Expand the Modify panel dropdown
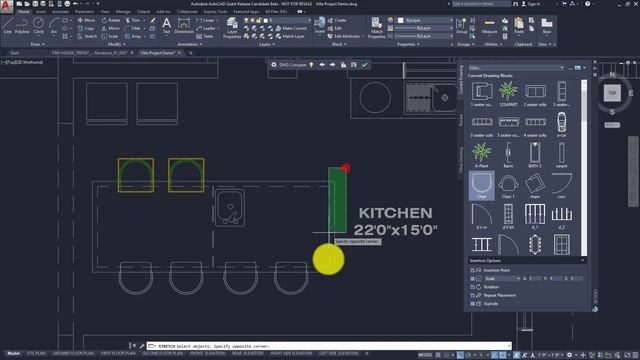Screen dimensions: 640x360 (x=116, y=44)
